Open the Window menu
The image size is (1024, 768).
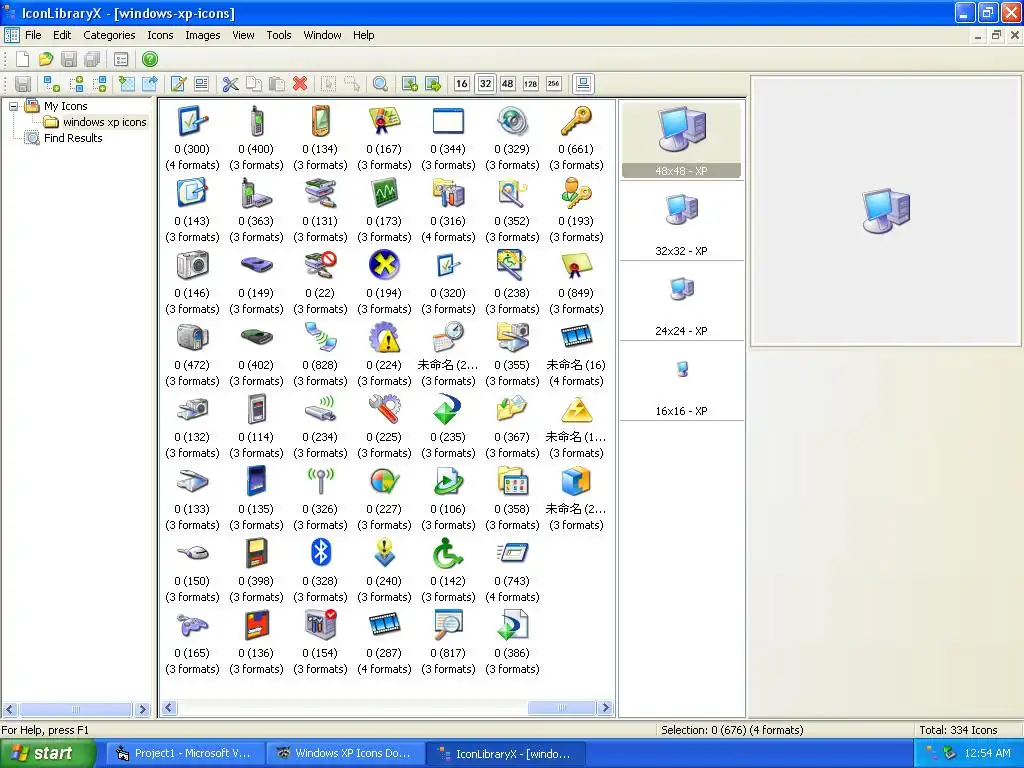322,35
